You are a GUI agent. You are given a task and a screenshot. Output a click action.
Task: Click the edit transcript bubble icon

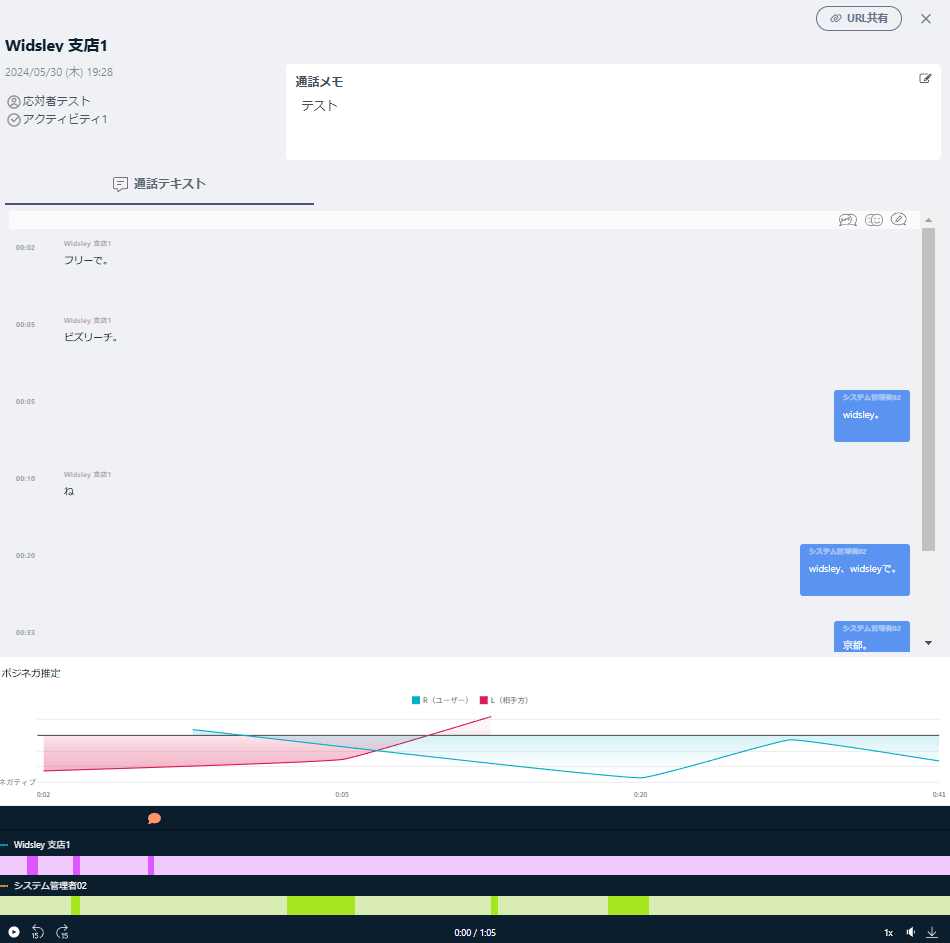coord(899,220)
